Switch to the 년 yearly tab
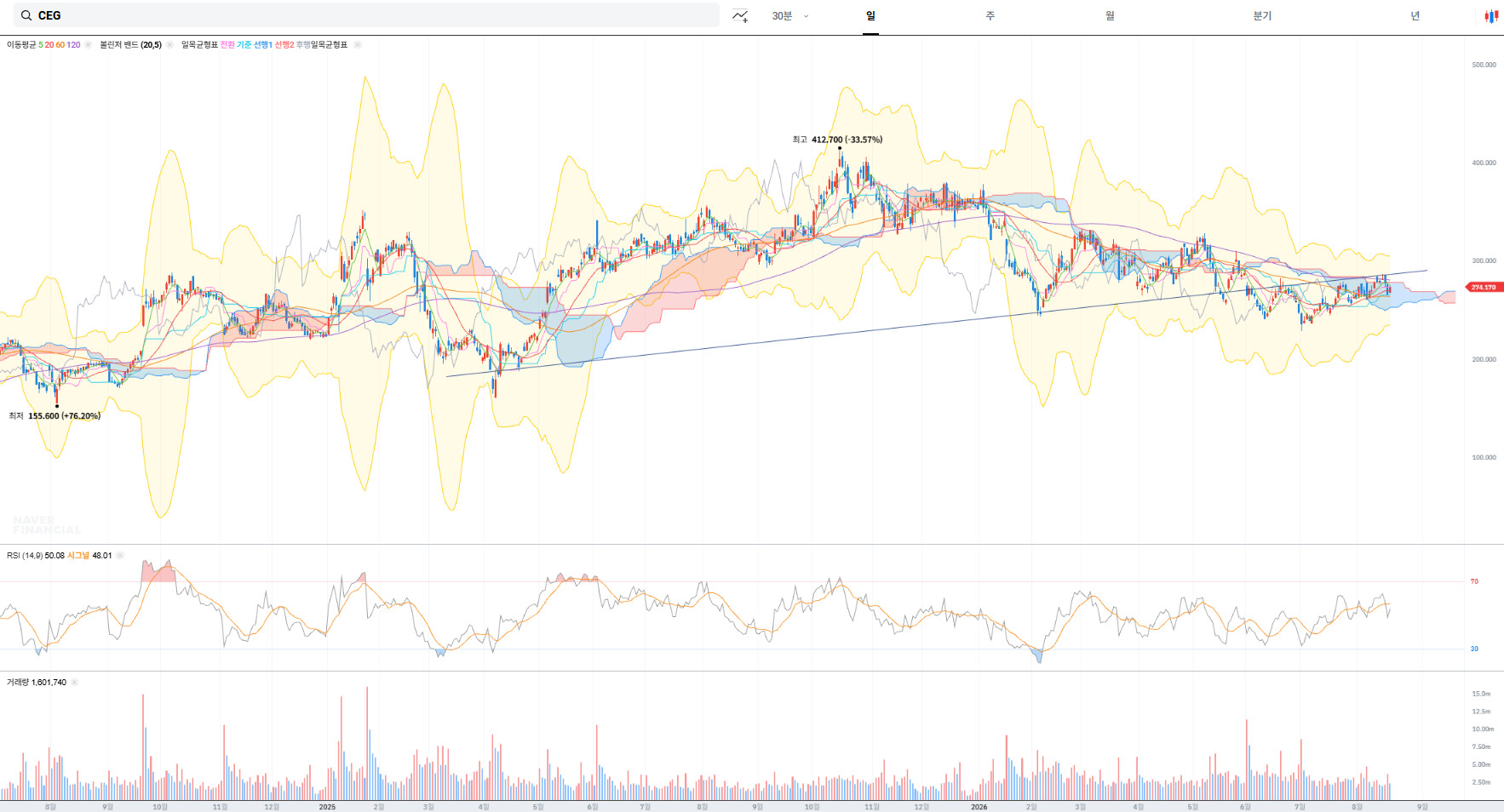This screenshot has width=1504, height=812. click(x=1415, y=16)
